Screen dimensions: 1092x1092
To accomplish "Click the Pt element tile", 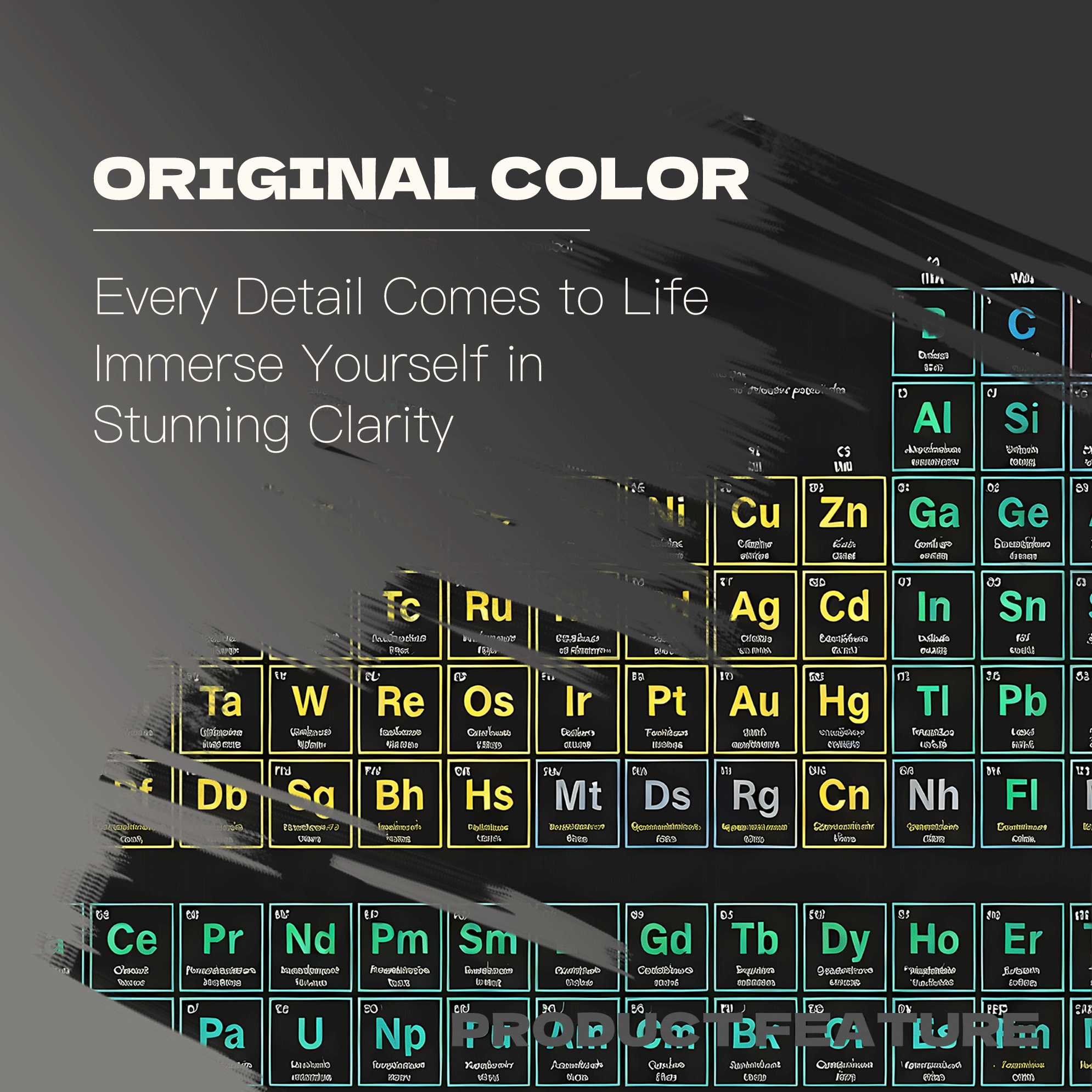I will coord(666,710).
